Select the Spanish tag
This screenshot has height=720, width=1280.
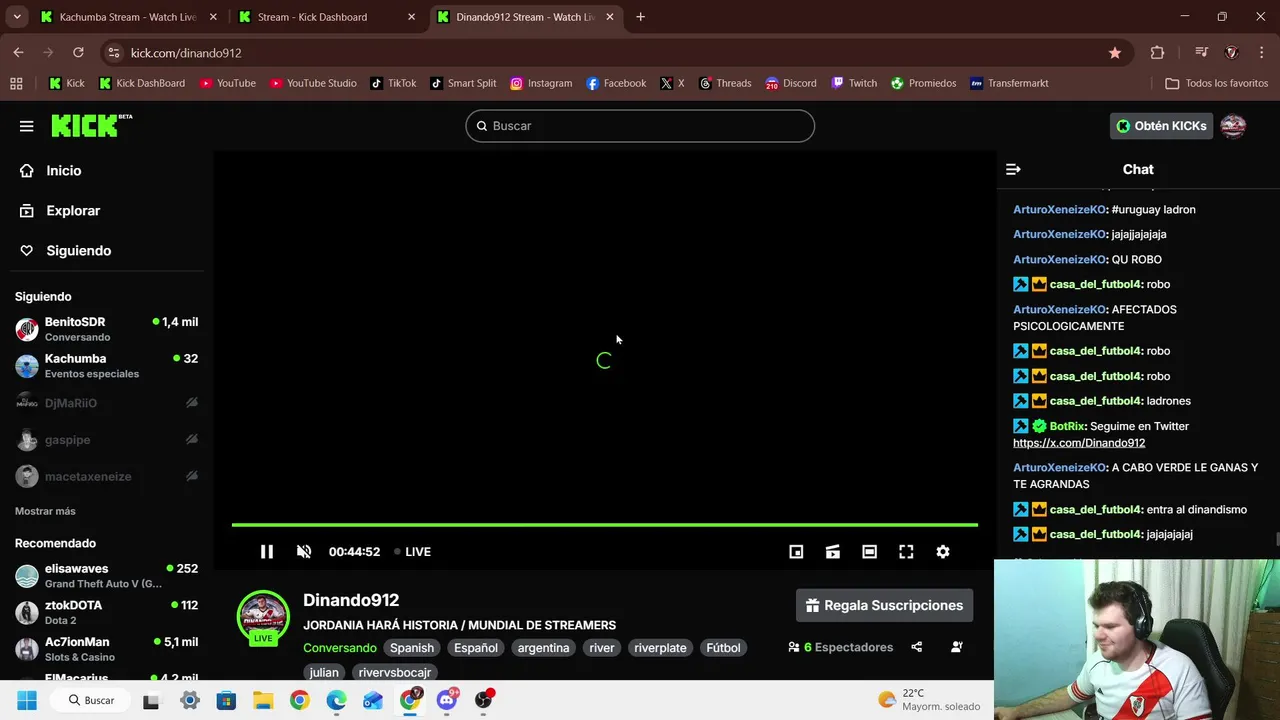pos(412,648)
